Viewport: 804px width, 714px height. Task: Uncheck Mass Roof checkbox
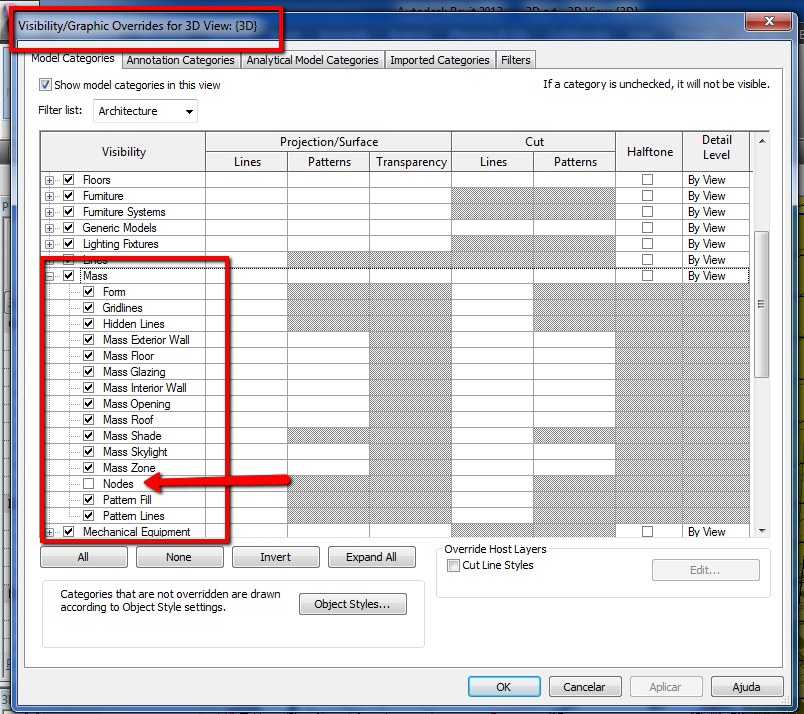(89, 420)
